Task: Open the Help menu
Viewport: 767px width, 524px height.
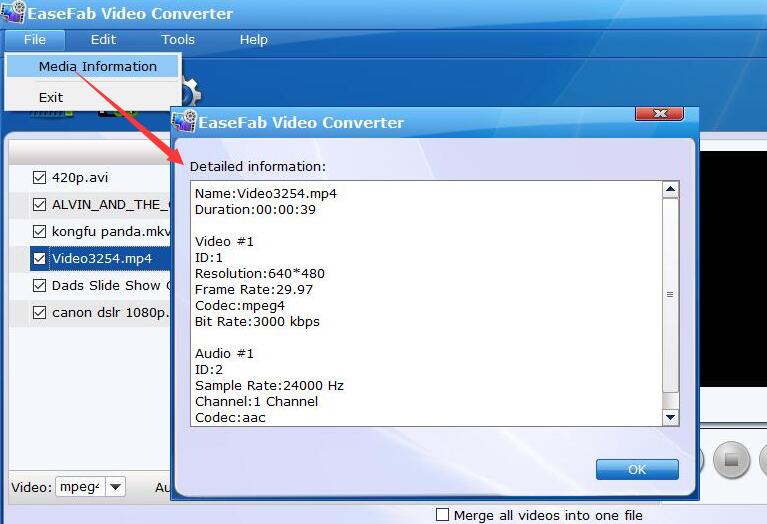Action: click(253, 40)
